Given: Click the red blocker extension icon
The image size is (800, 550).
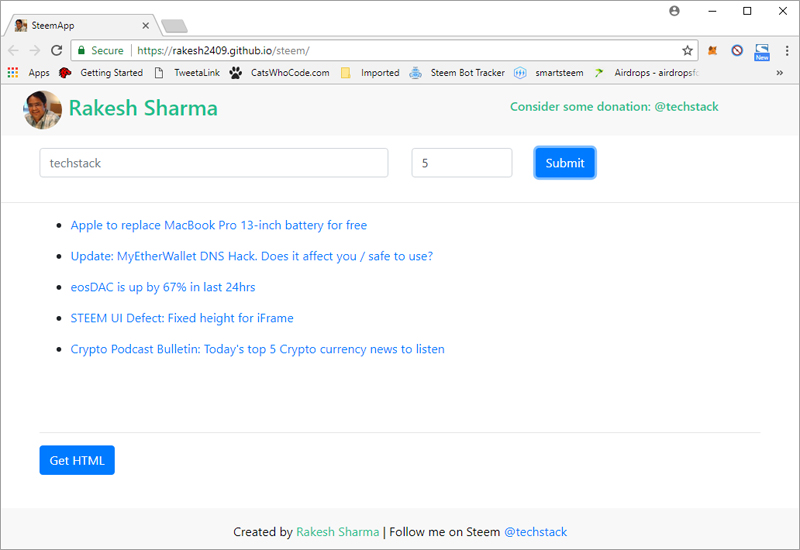Looking at the screenshot, I should [x=737, y=51].
